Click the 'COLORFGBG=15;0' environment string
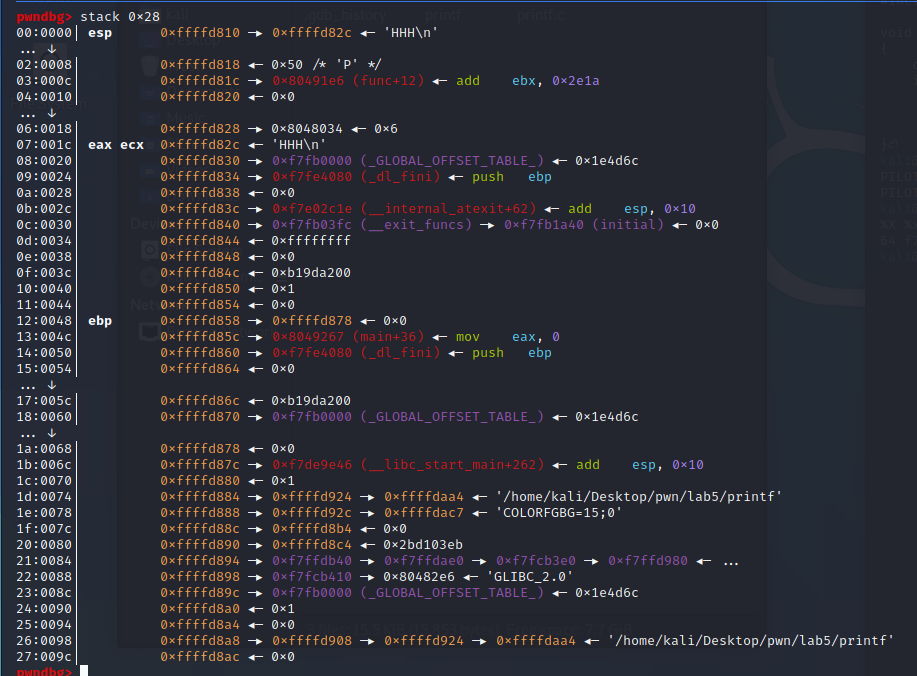This screenshot has width=917, height=676. click(559, 513)
